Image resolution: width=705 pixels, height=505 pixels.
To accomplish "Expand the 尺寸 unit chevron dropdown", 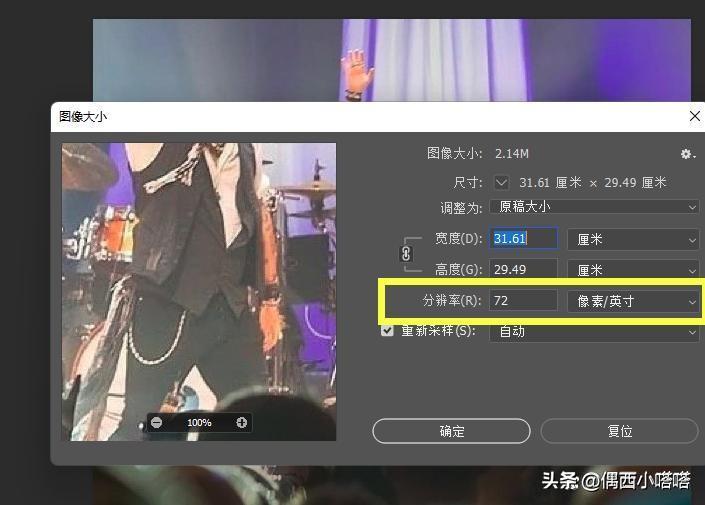I will click(502, 183).
